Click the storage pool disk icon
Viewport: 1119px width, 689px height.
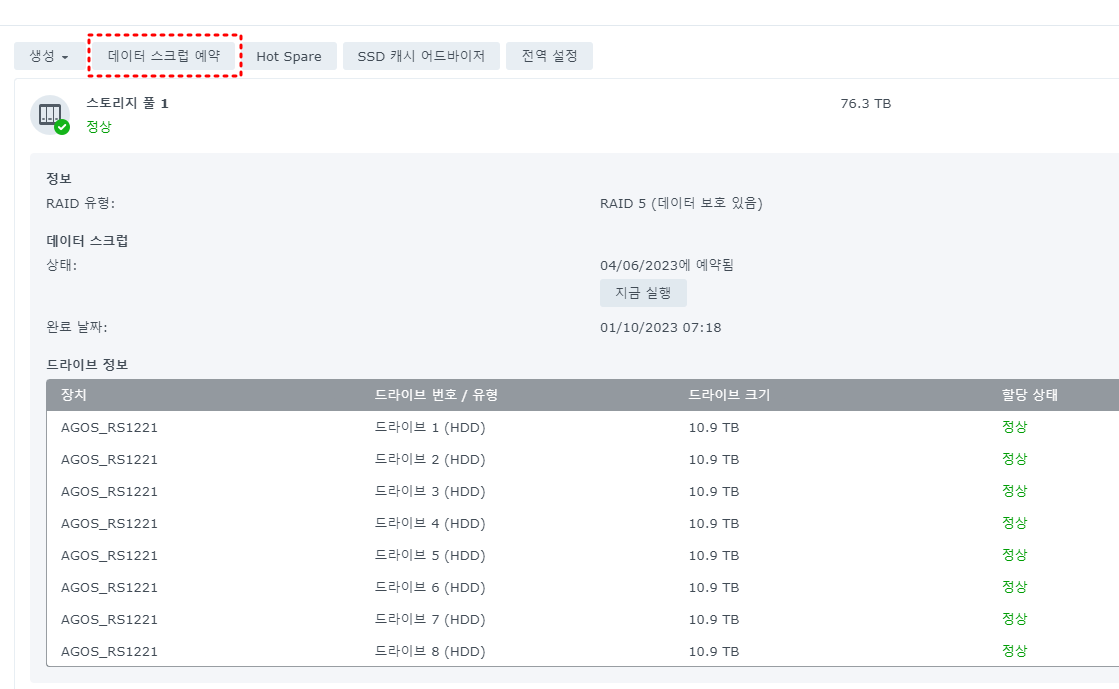coord(50,113)
